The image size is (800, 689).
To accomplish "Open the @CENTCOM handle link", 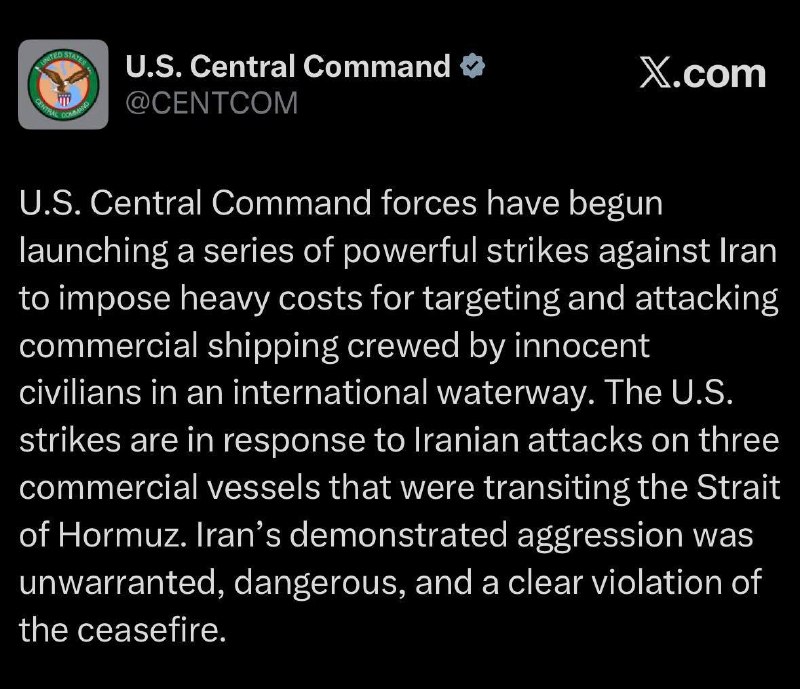I will coord(211,103).
